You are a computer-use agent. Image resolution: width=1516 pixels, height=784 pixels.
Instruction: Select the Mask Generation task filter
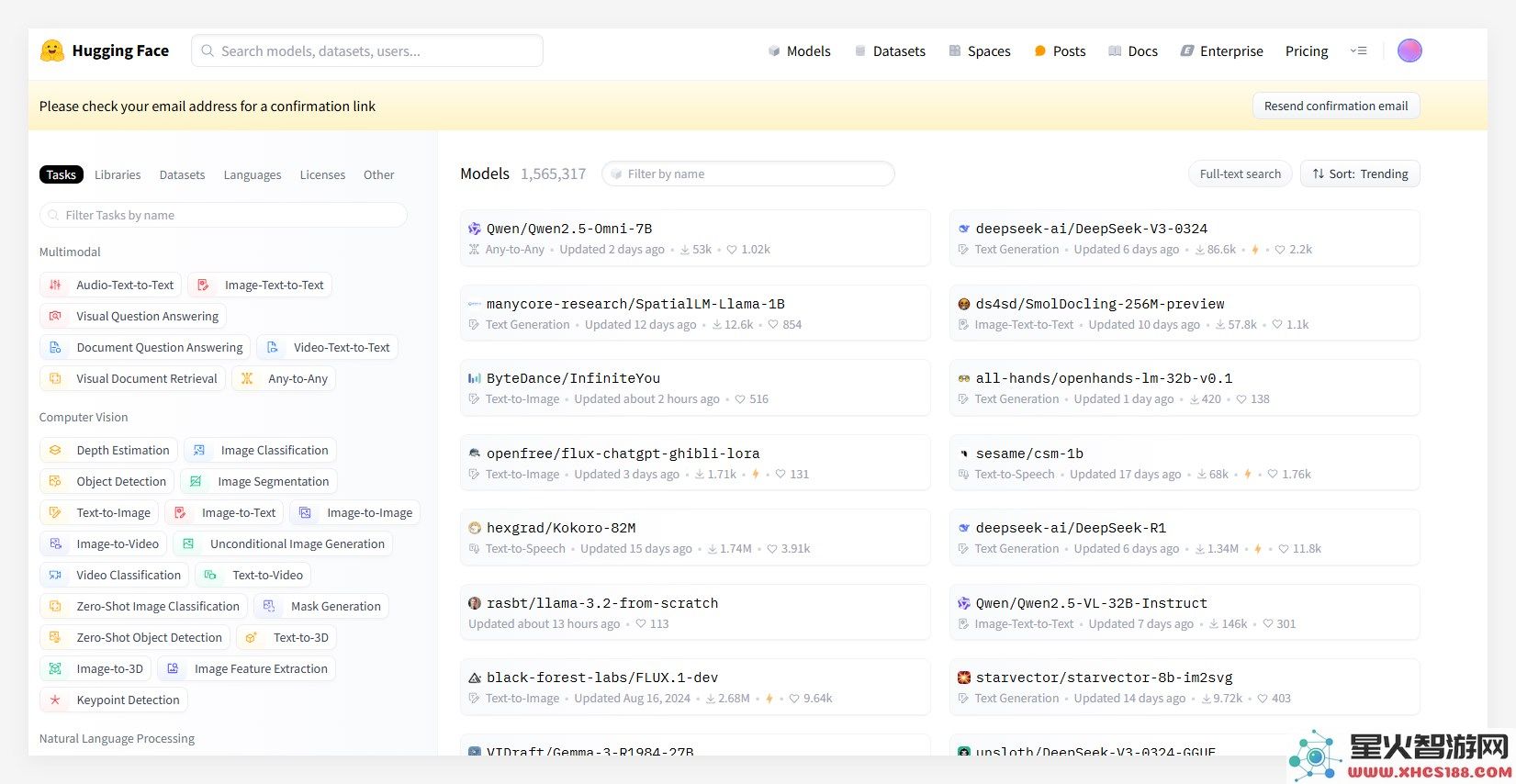click(x=321, y=606)
